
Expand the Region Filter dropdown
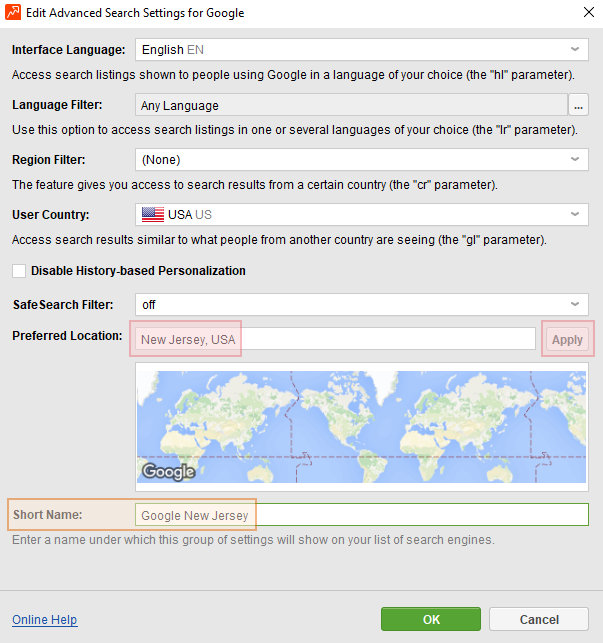362,160
